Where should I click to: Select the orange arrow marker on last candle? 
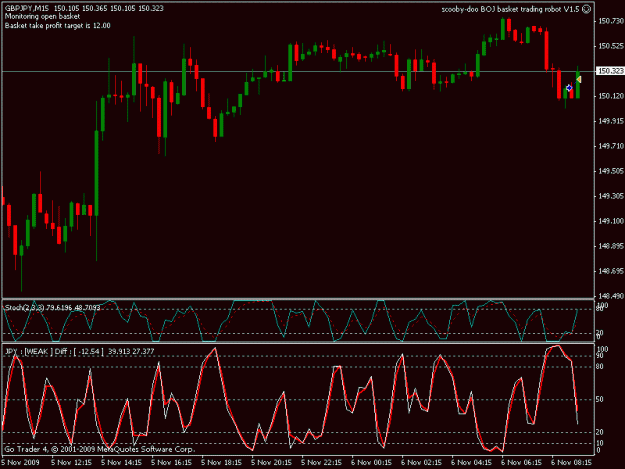click(579, 80)
